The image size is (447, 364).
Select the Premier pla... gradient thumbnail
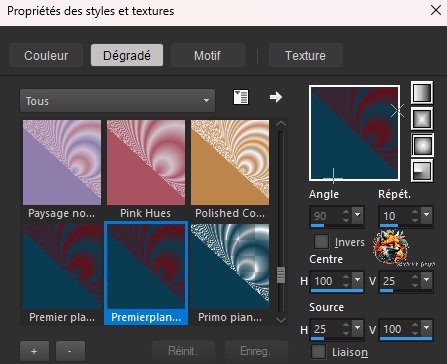coord(62,266)
